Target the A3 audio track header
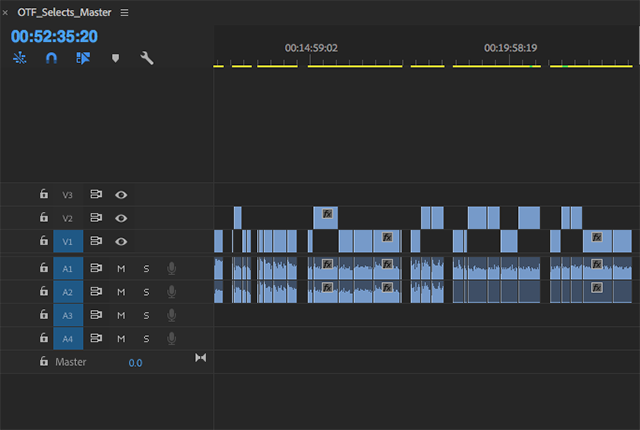 (68, 316)
